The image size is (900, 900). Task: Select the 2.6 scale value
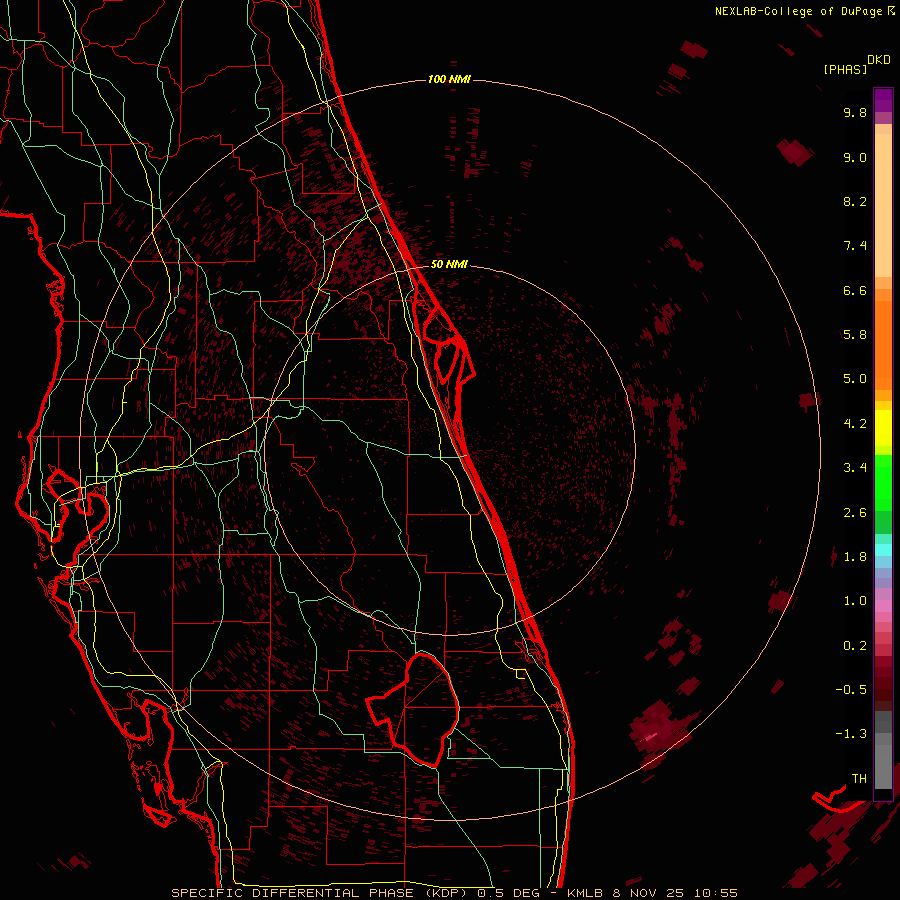point(855,513)
